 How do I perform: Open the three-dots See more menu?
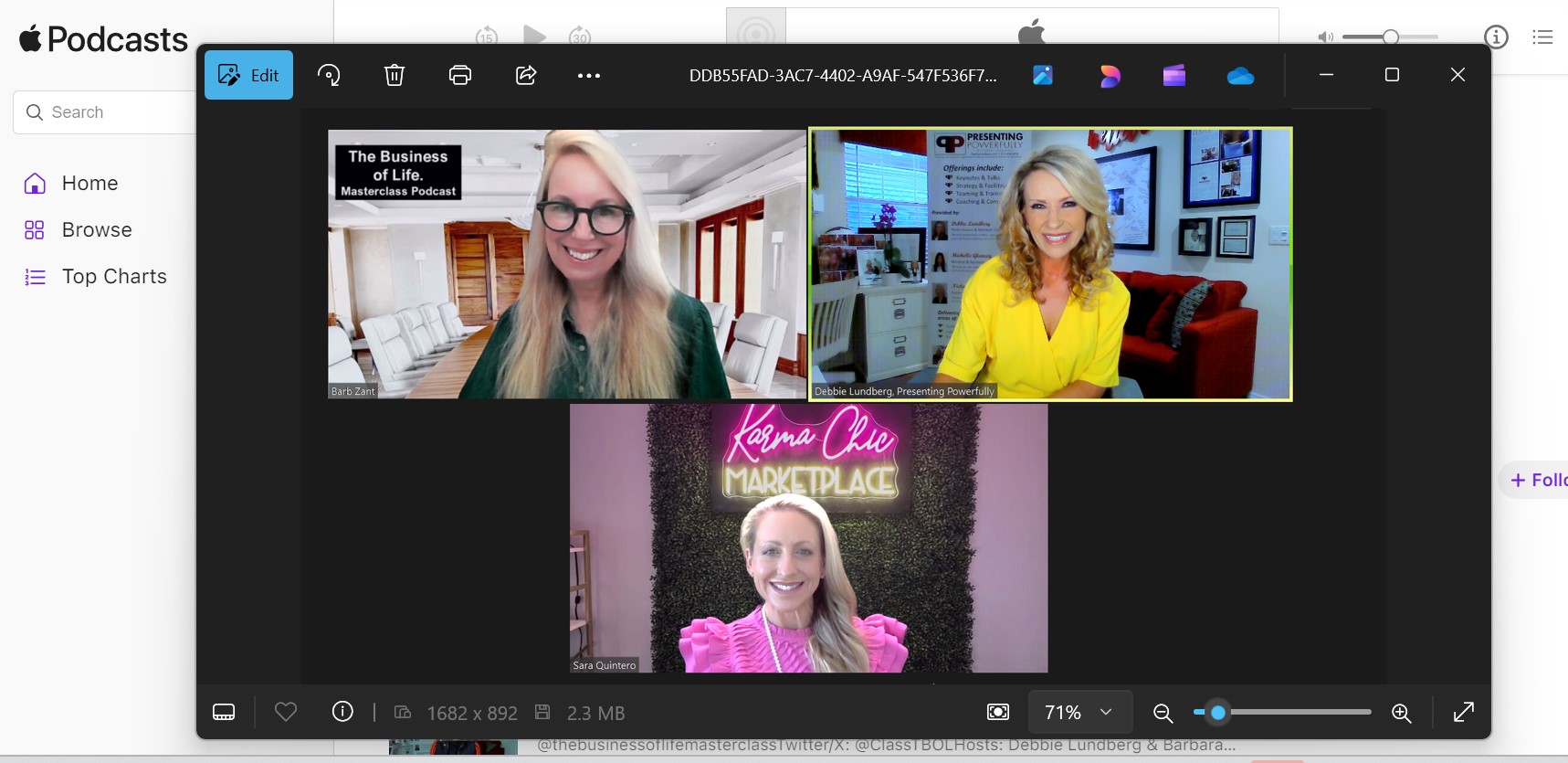[x=589, y=76]
